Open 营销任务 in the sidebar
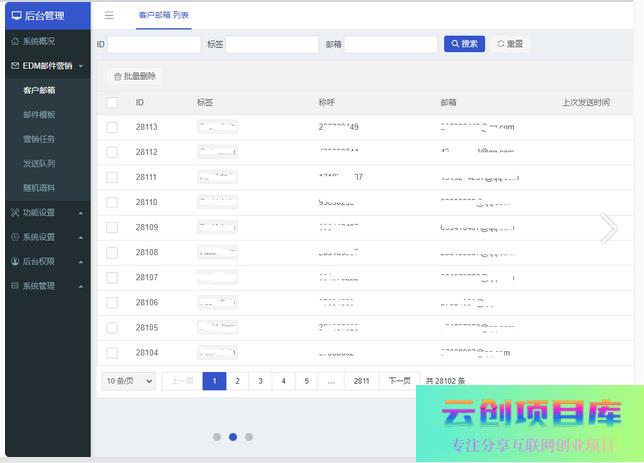Screen dimensions: 644x463 pyautogui.click(x=48, y=139)
